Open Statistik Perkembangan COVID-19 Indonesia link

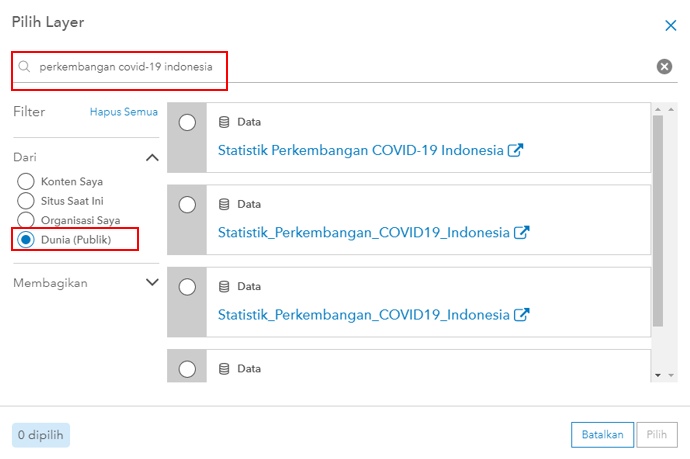[360, 150]
